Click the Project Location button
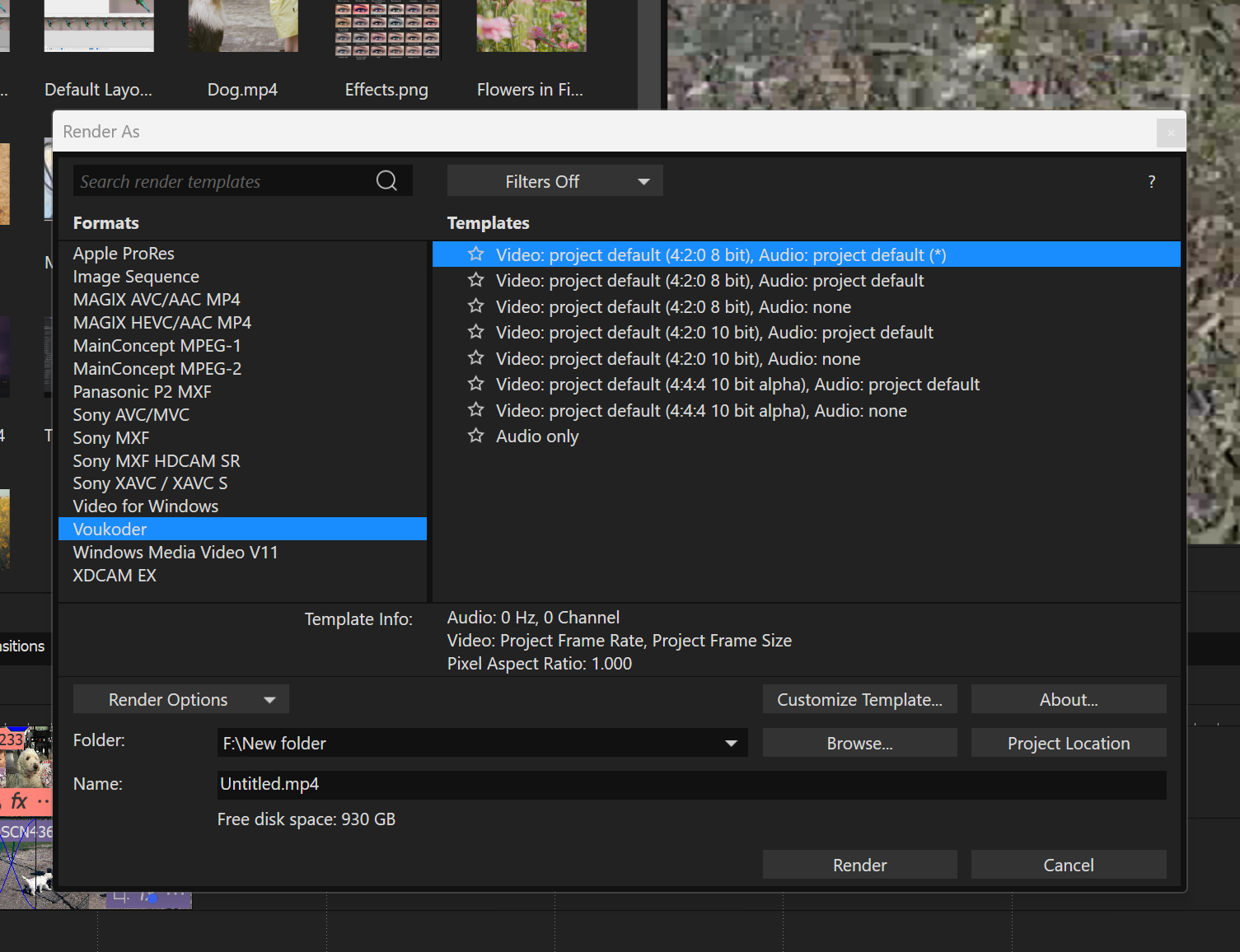Viewport: 1240px width, 952px height. [x=1068, y=743]
